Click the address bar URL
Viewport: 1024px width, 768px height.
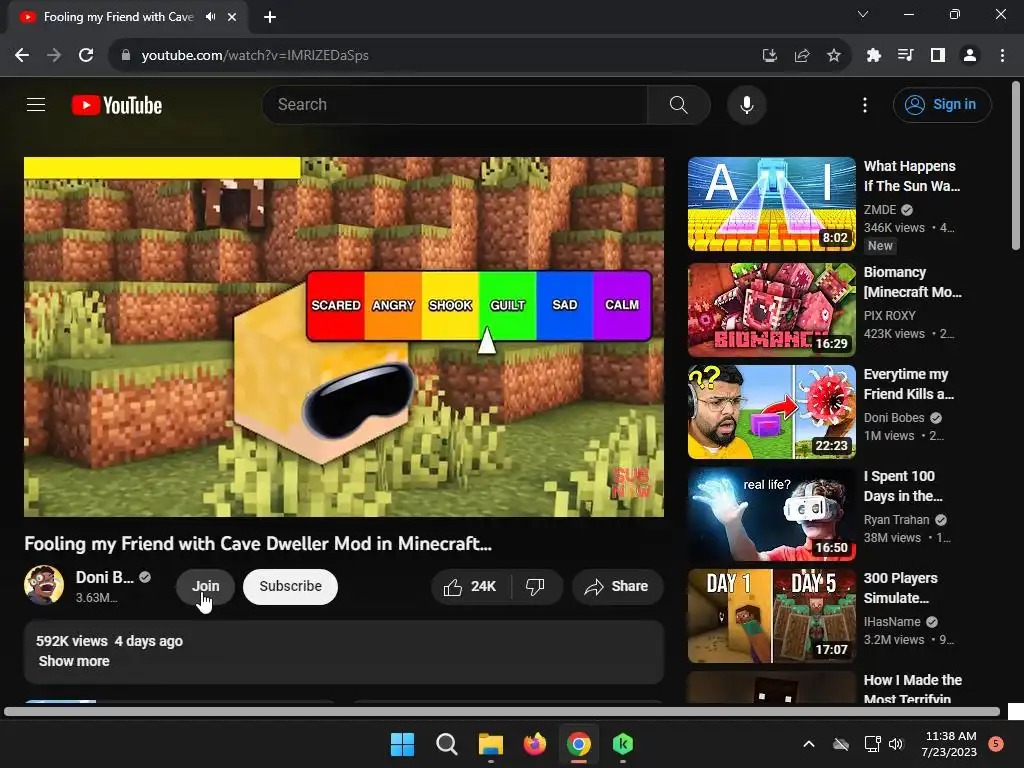click(255, 56)
